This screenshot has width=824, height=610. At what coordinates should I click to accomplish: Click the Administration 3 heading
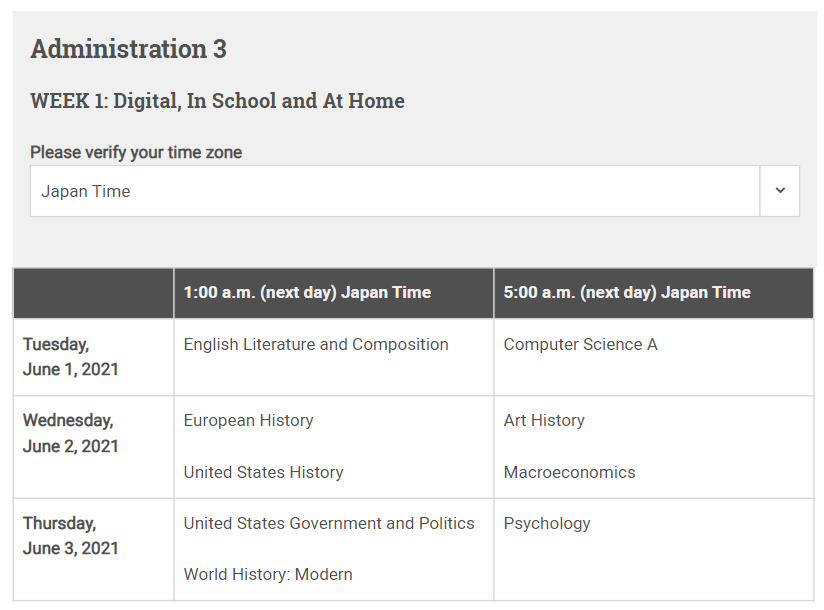(x=129, y=49)
